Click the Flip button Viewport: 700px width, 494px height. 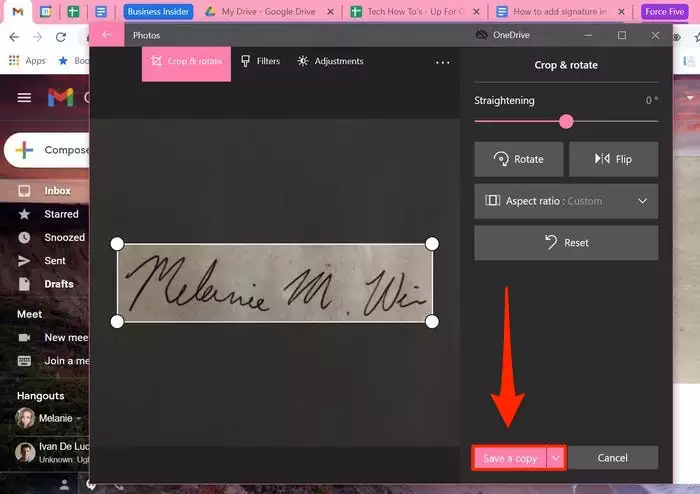(x=613, y=159)
